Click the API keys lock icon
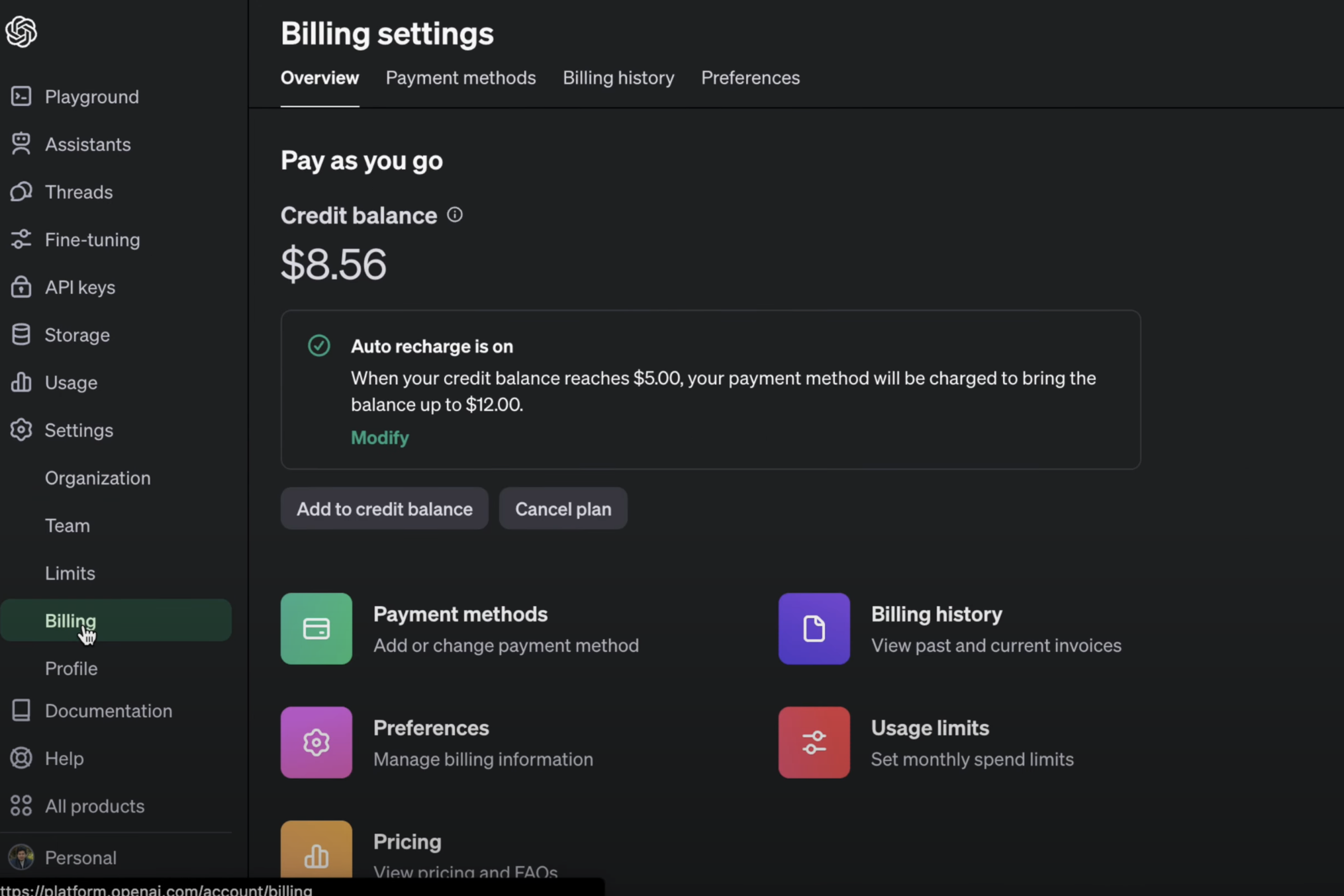The width and height of the screenshot is (1344, 896). point(21,287)
